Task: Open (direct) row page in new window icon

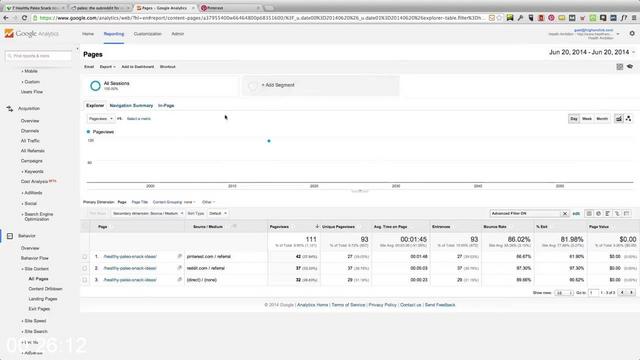Action: 180,280
